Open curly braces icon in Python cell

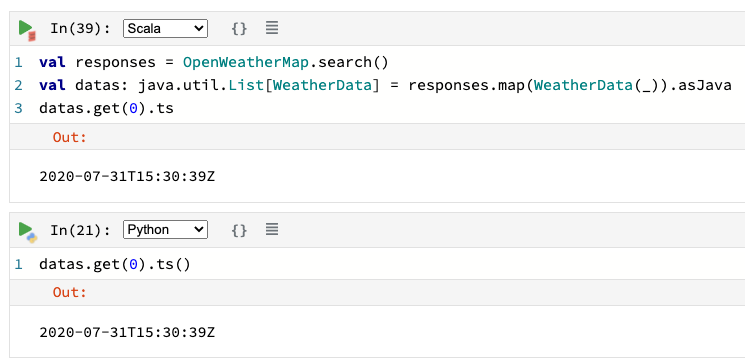(x=239, y=230)
